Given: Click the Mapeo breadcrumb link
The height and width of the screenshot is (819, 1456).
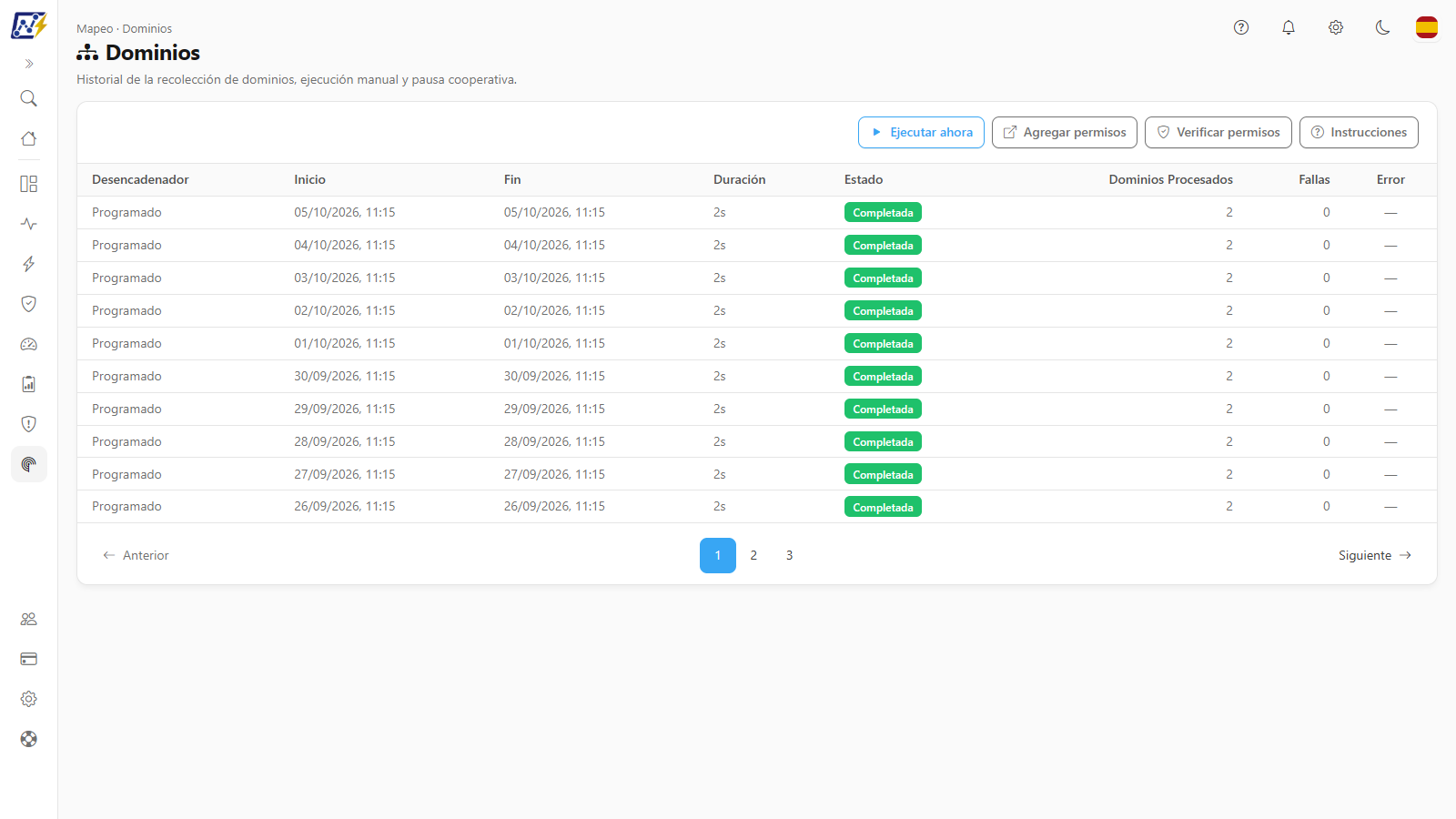Looking at the screenshot, I should (x=95, y=29).
